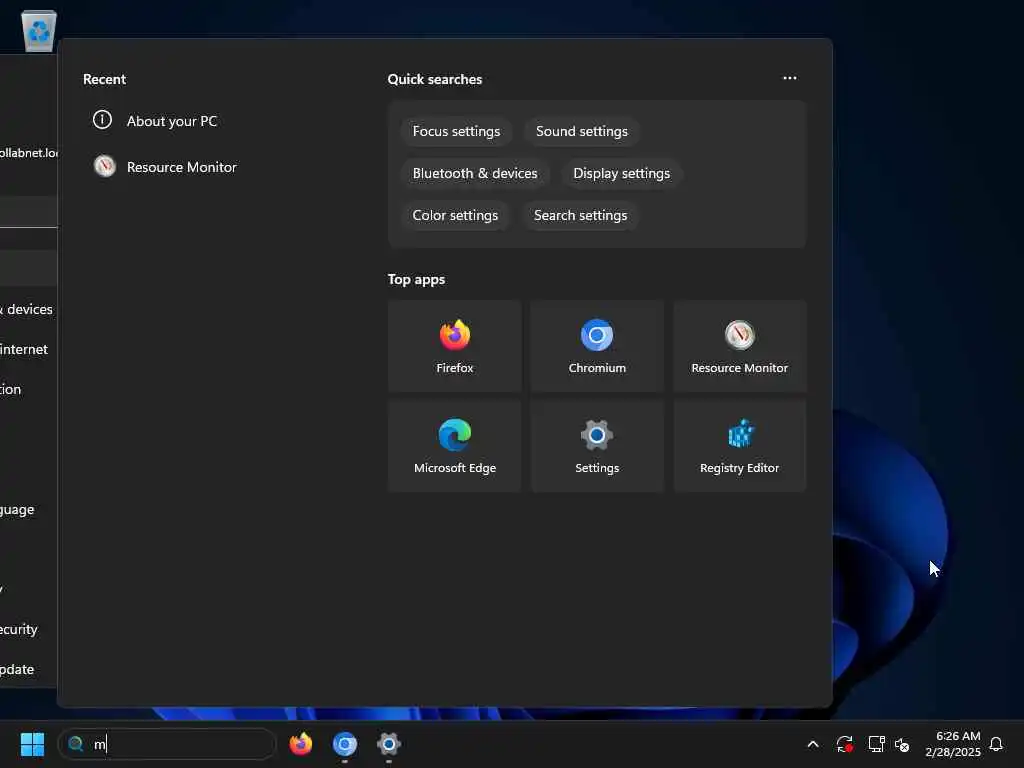This screenshot has height=768, width=1024.
Task: Click the search magnifier icon in taskbar
Action: click(76, 744)
